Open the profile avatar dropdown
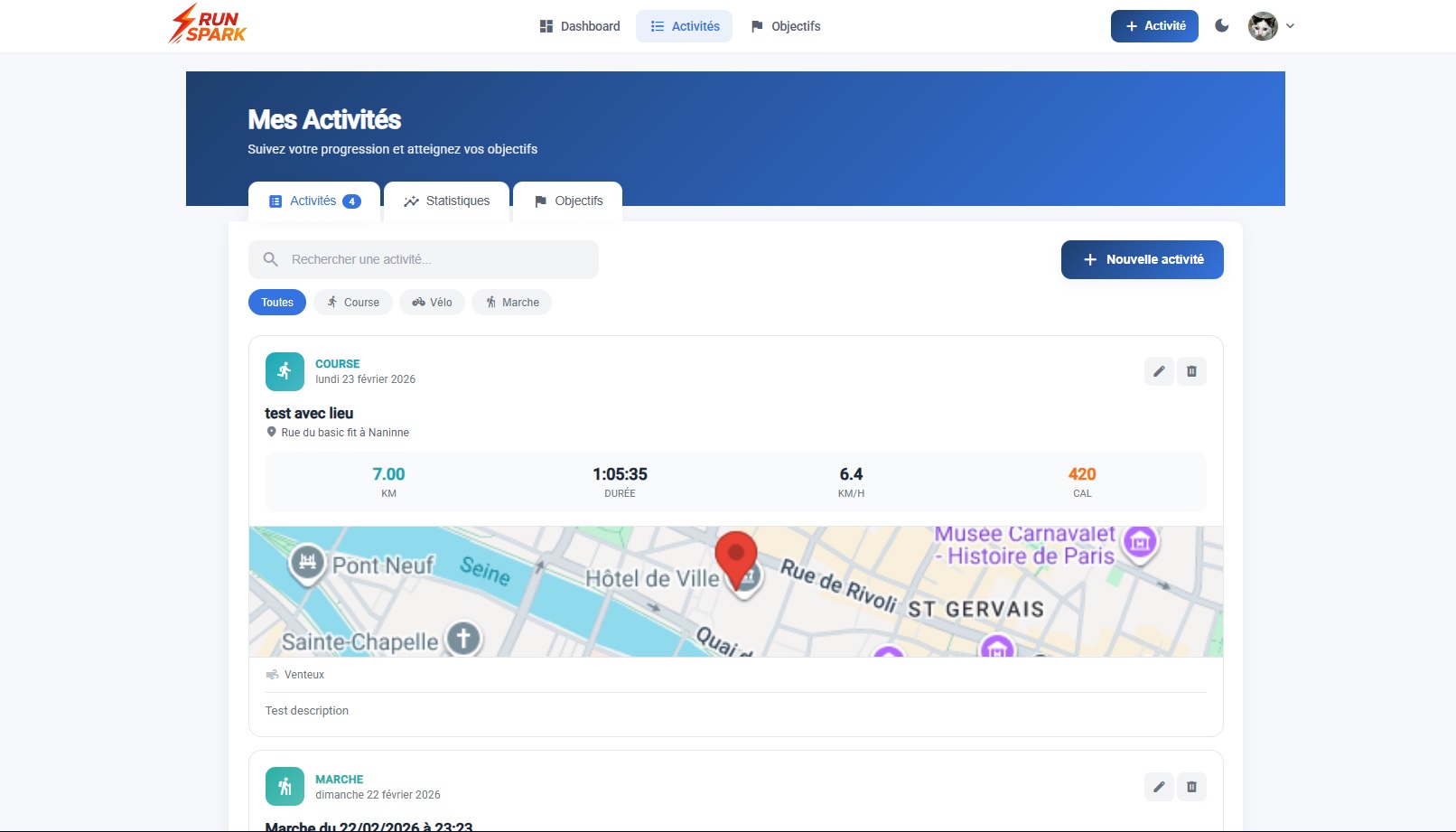Screen dimensions: 1456x832 point(1261,25)
